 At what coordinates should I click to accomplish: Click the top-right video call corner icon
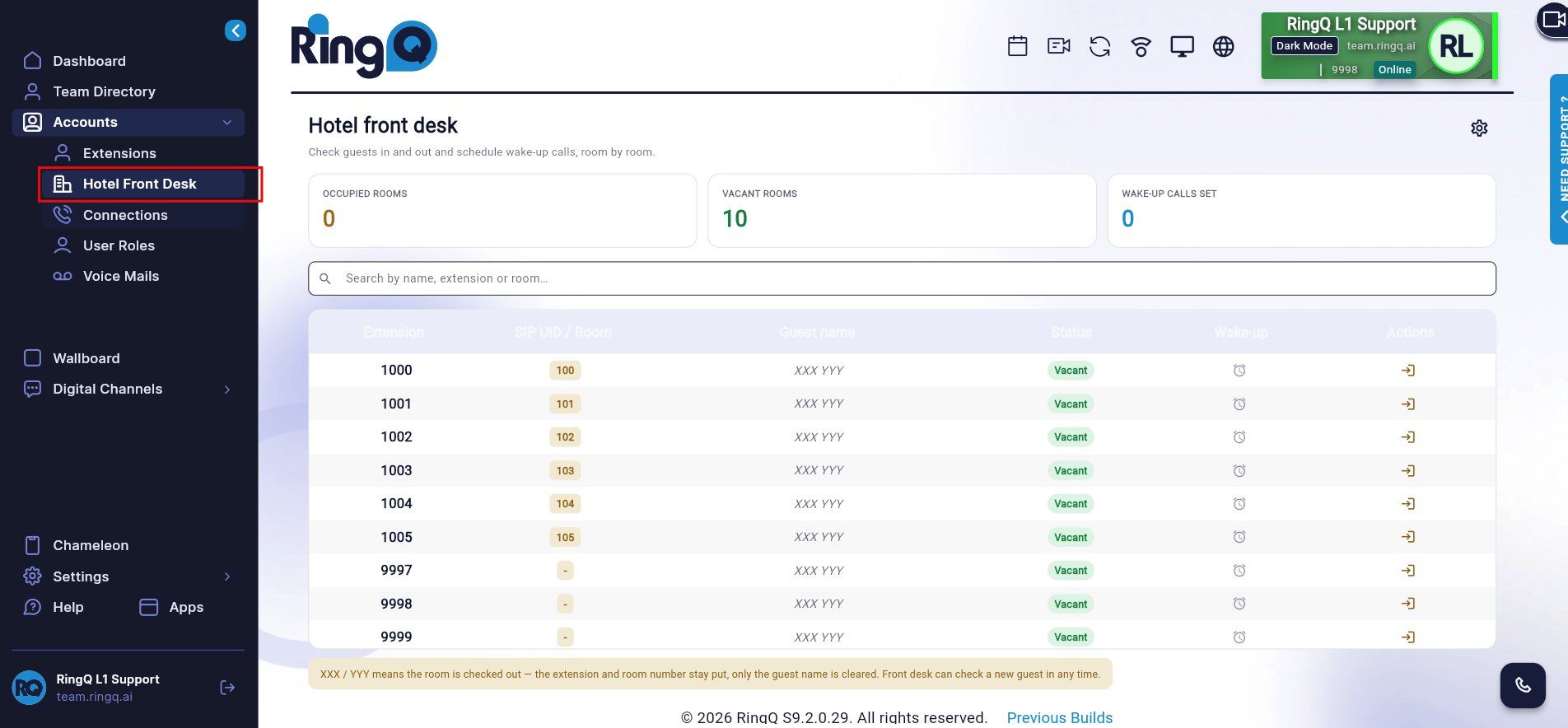pos(1552,20)
